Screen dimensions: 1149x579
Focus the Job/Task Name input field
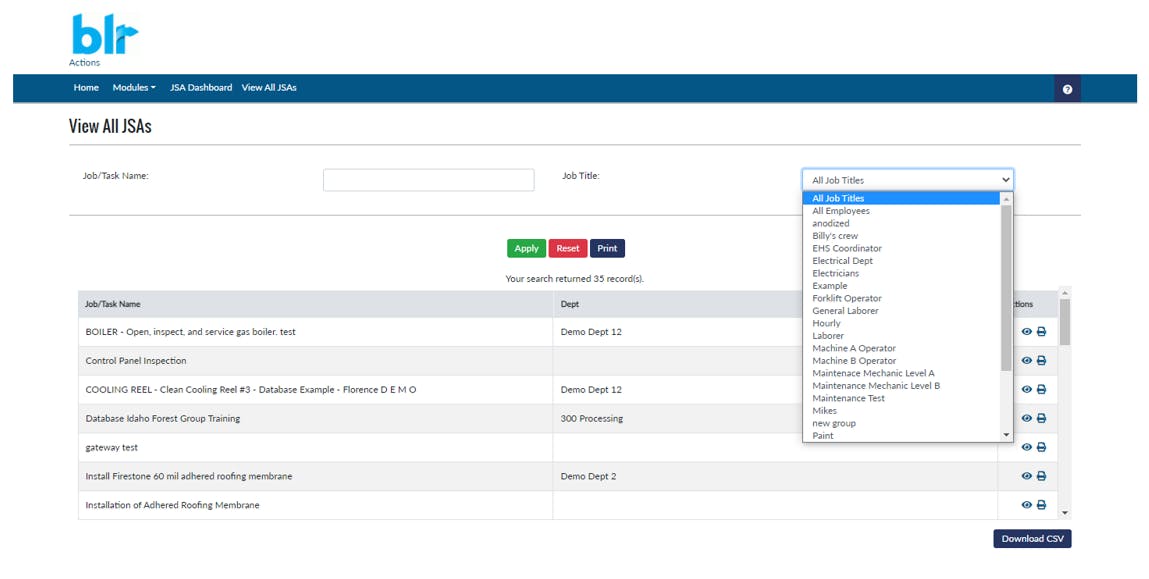point(429,180)
